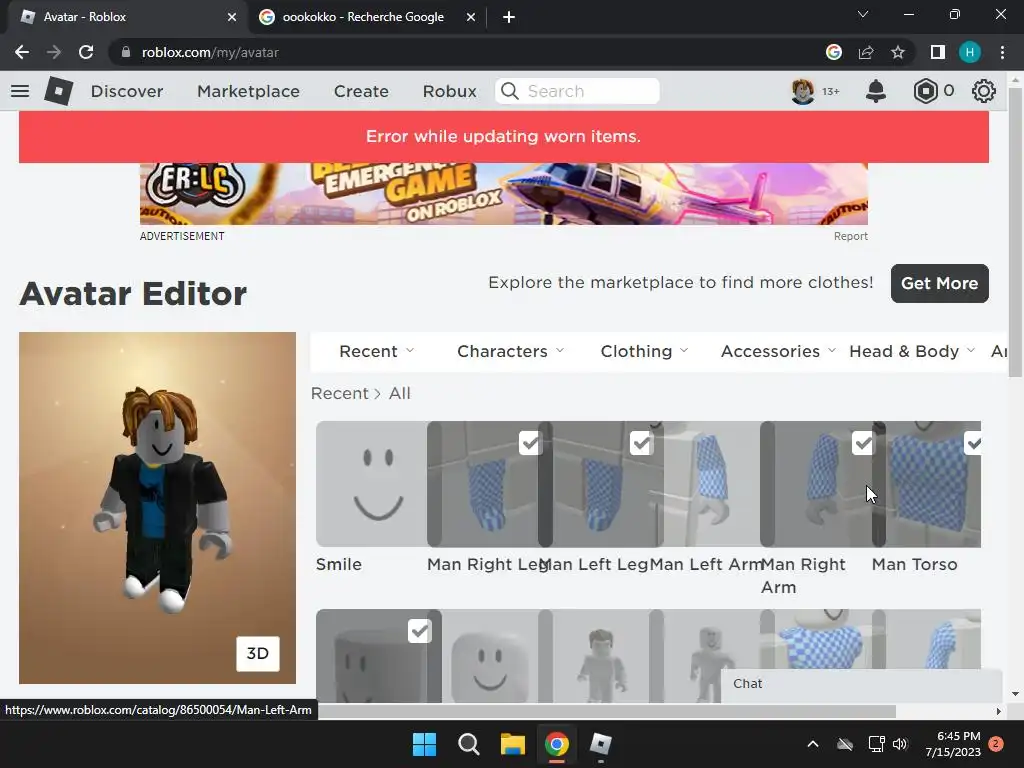
Task: Reload the page
Action: 86,52
